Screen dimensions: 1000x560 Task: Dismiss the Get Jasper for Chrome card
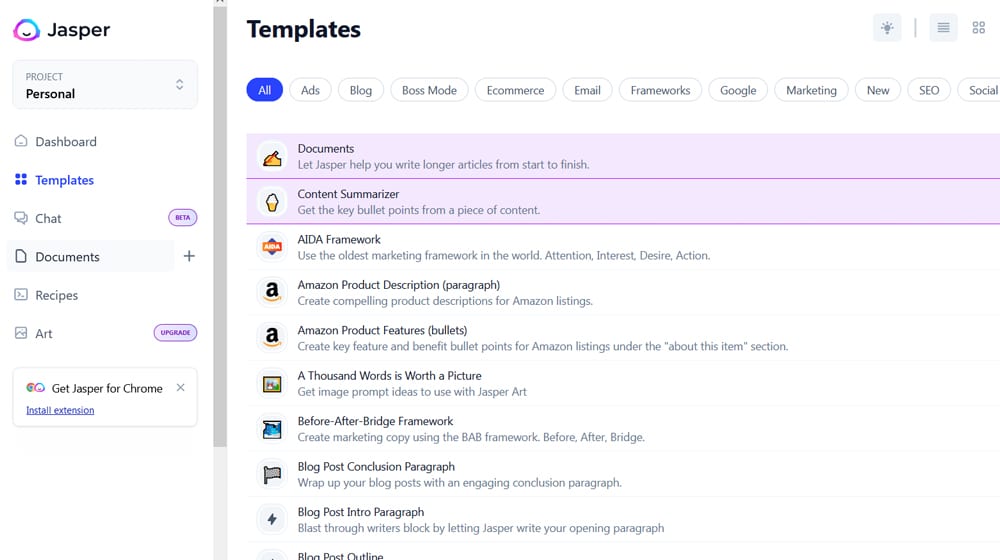(x=181, y=388)
